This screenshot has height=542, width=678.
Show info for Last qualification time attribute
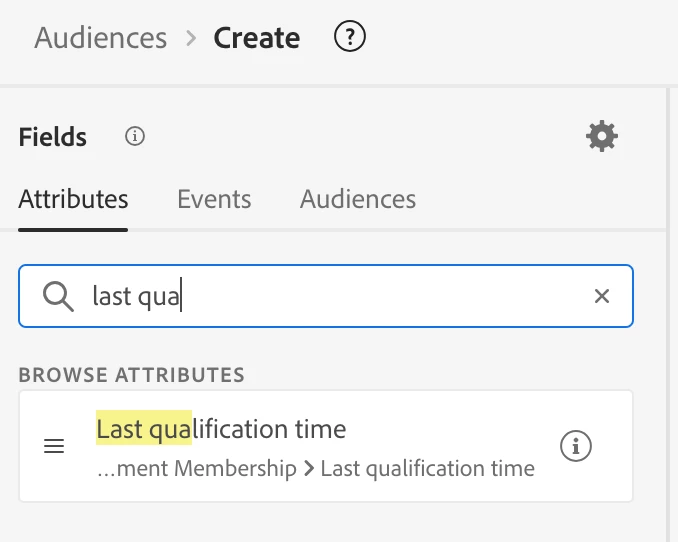pyautogui.click(x=575, y=447)
